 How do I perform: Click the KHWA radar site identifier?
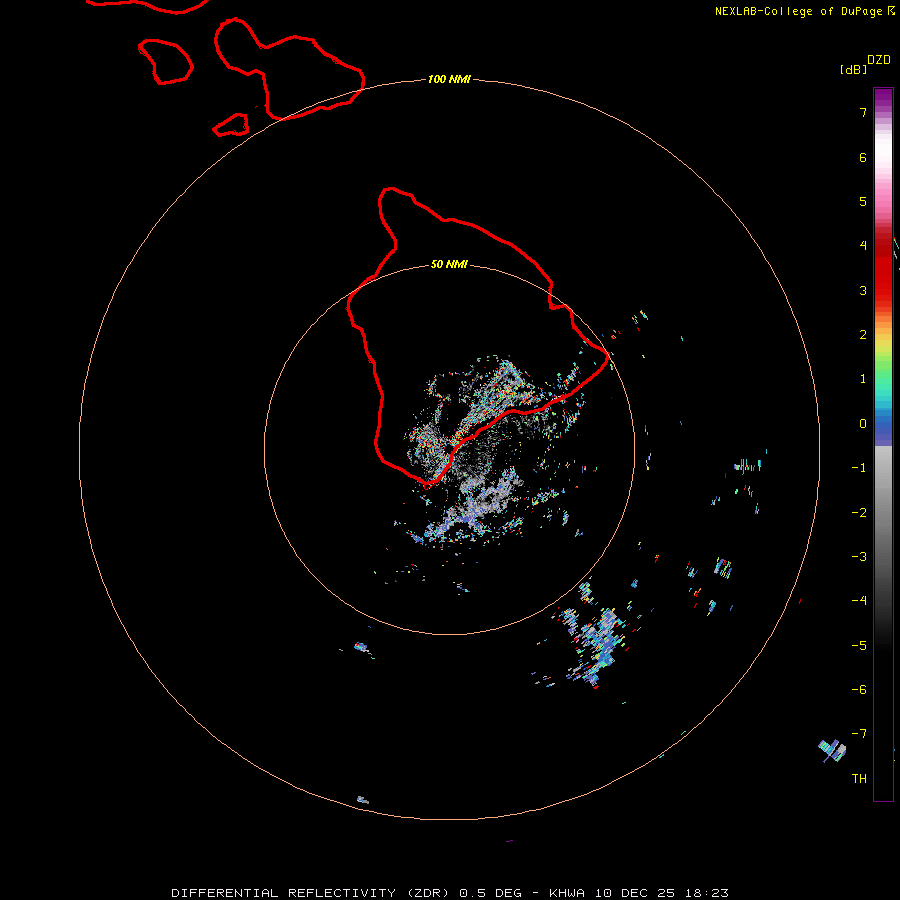point(567,893)
